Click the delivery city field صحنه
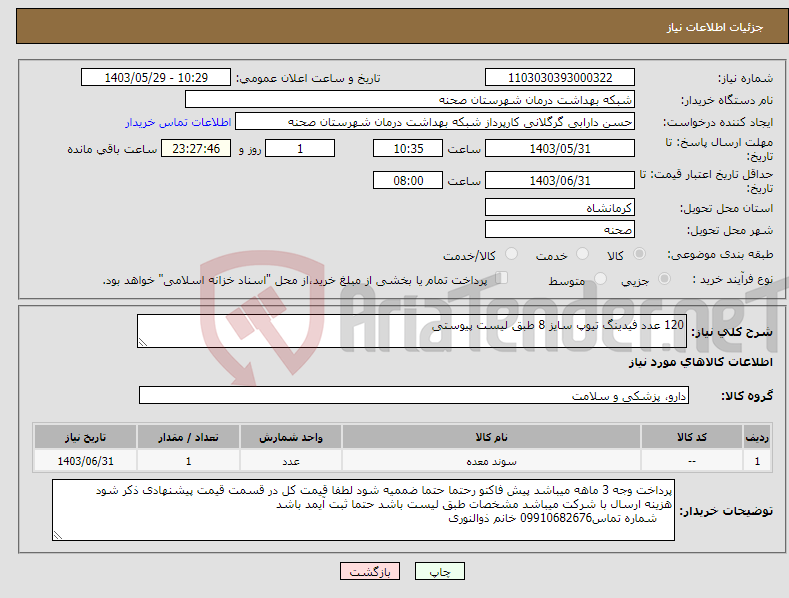Image resolution: width=789 pixels, height=598 pixels. (560, 229)
